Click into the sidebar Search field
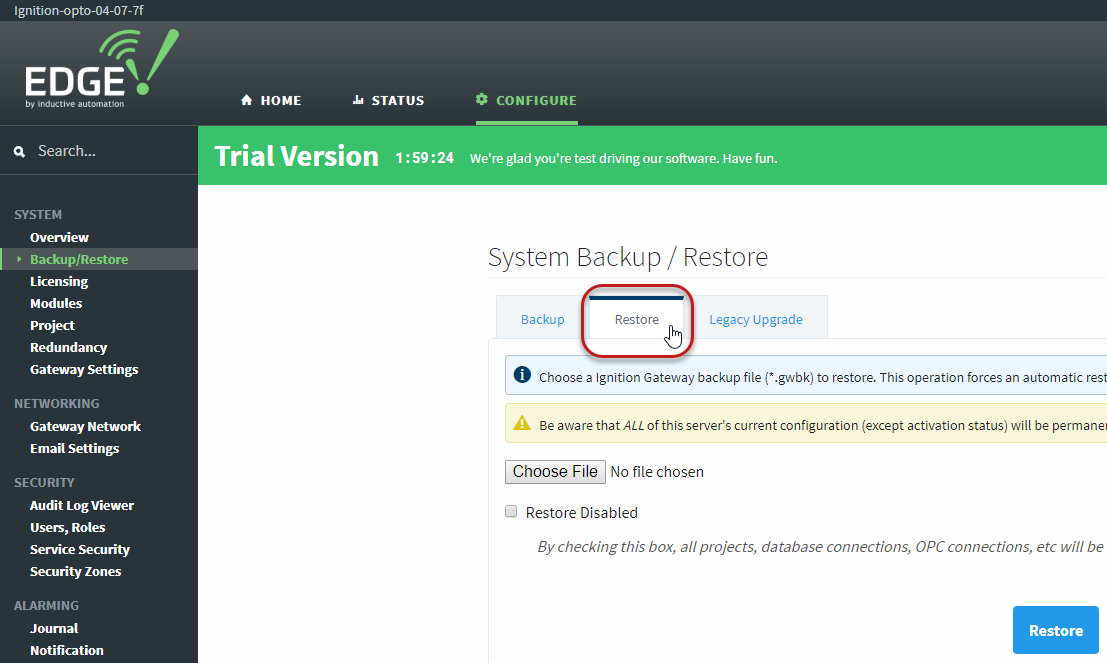The width and height of the screenshot is (1107, 663). (x=110, y=151)
